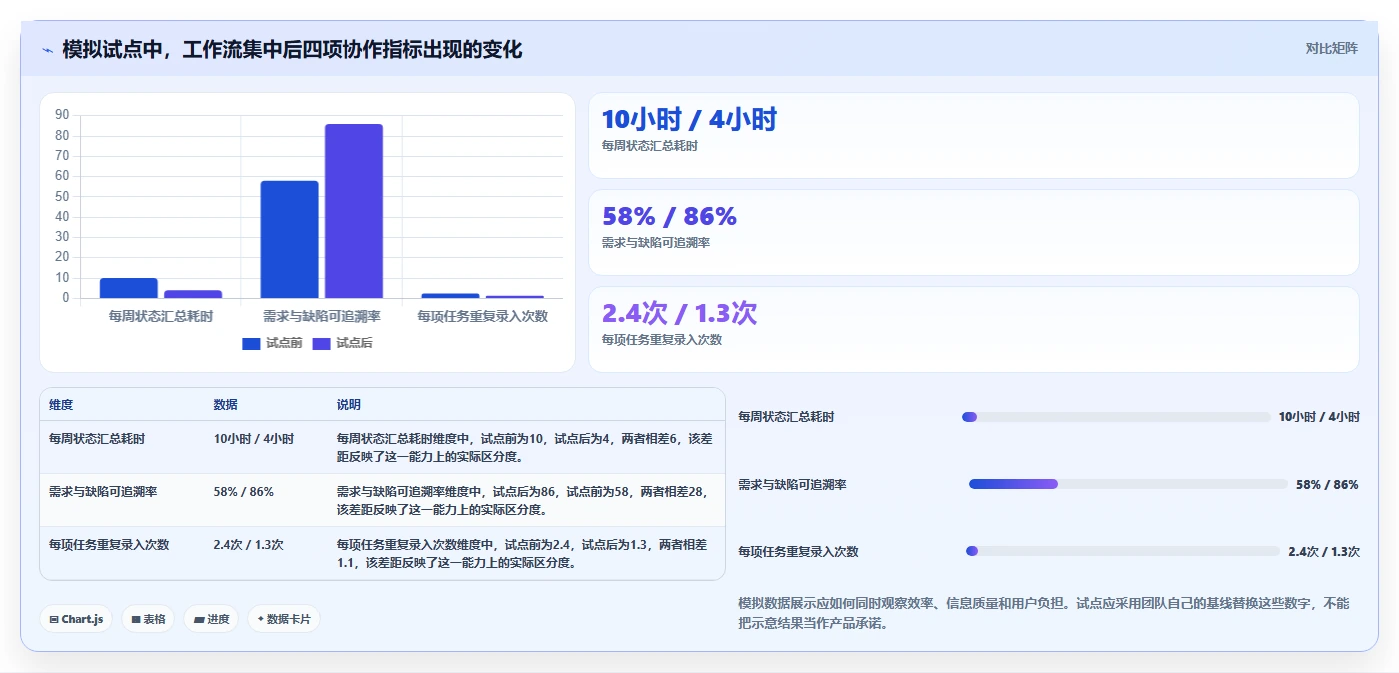This screenshot has width=1399, height=673.
Task: Toggle the 试点前 legend item
Action: (272, 343)
